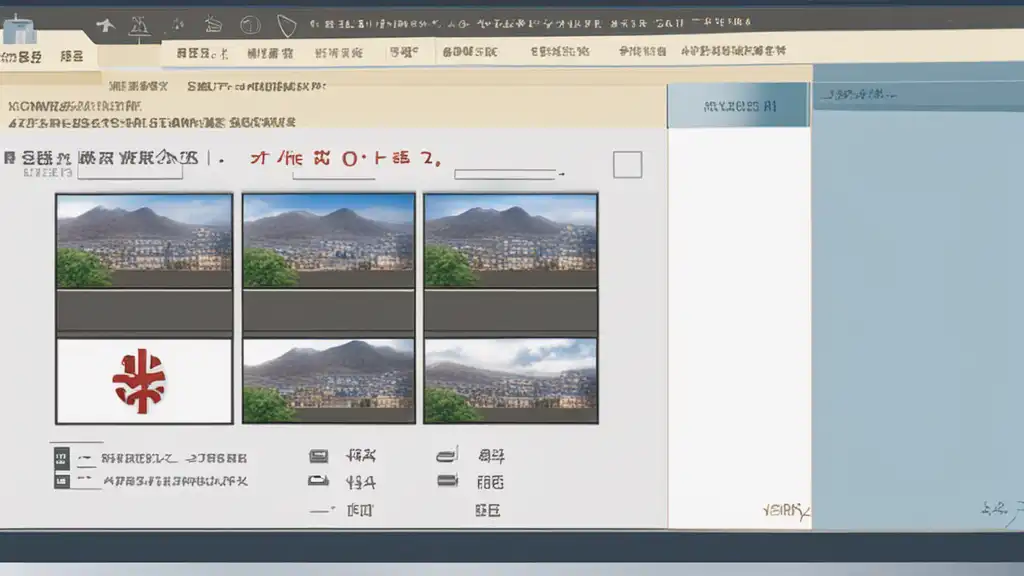Tick the empty square checkbox above the image grid

tap(628, 165)
